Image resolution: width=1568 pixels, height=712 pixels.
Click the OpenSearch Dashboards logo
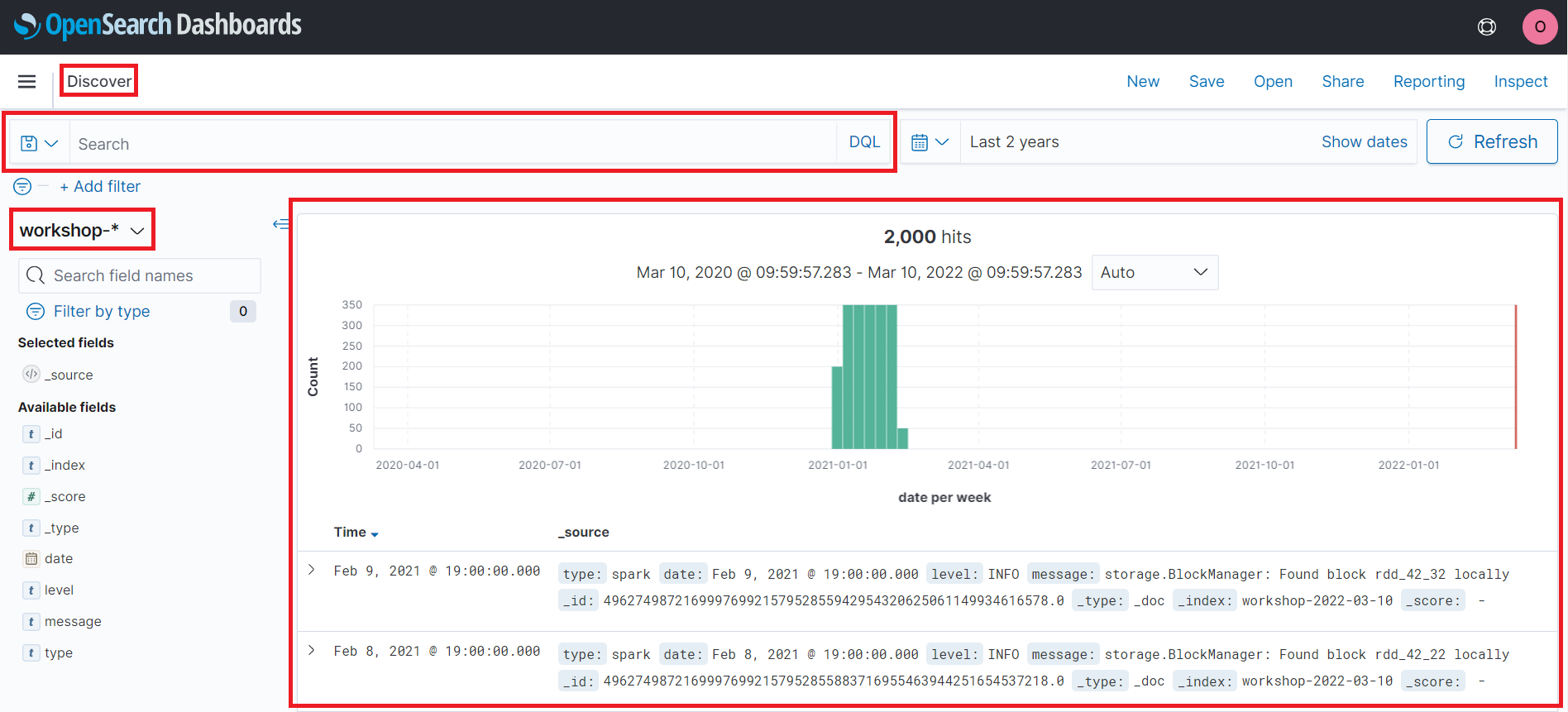(158, 26)
